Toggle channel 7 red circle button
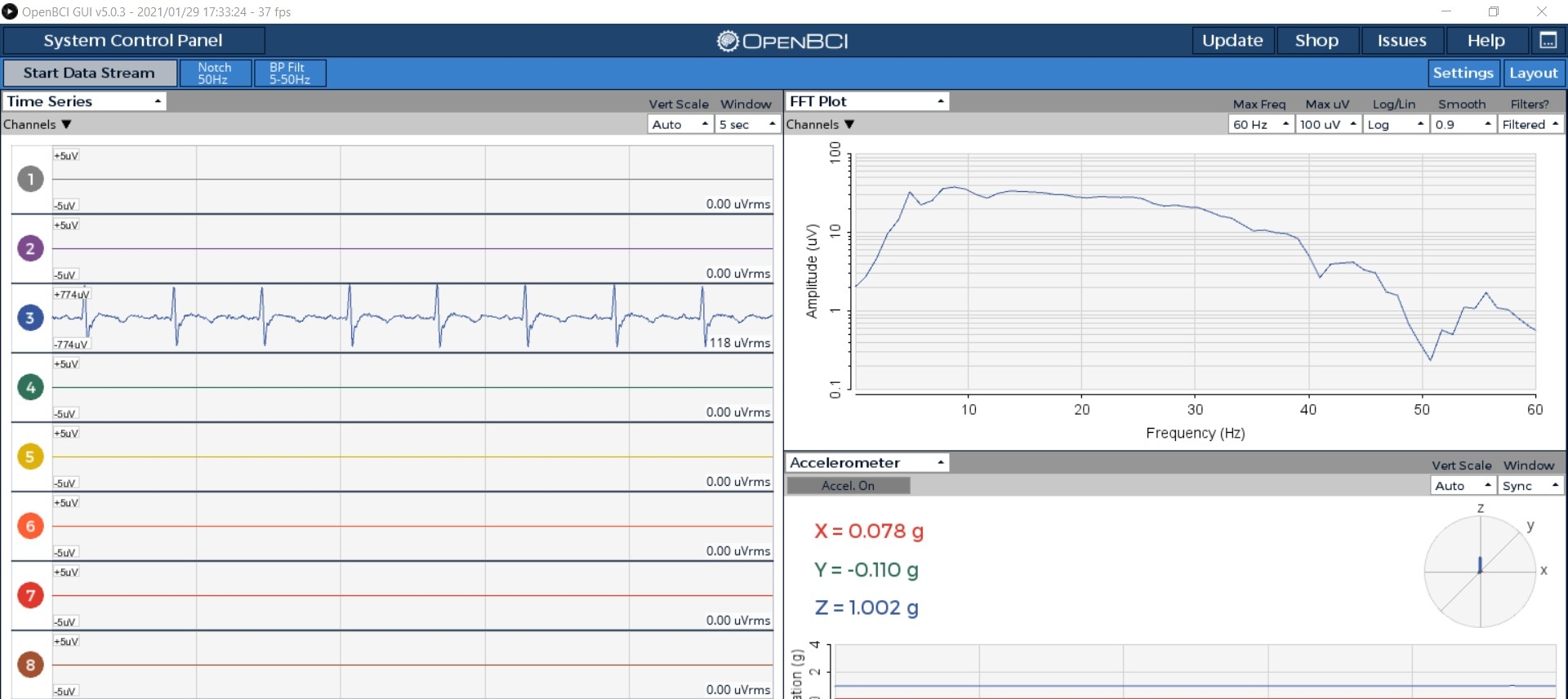Image resolution: width=1568 pixels, height=699 pixels. coord(30,595)
